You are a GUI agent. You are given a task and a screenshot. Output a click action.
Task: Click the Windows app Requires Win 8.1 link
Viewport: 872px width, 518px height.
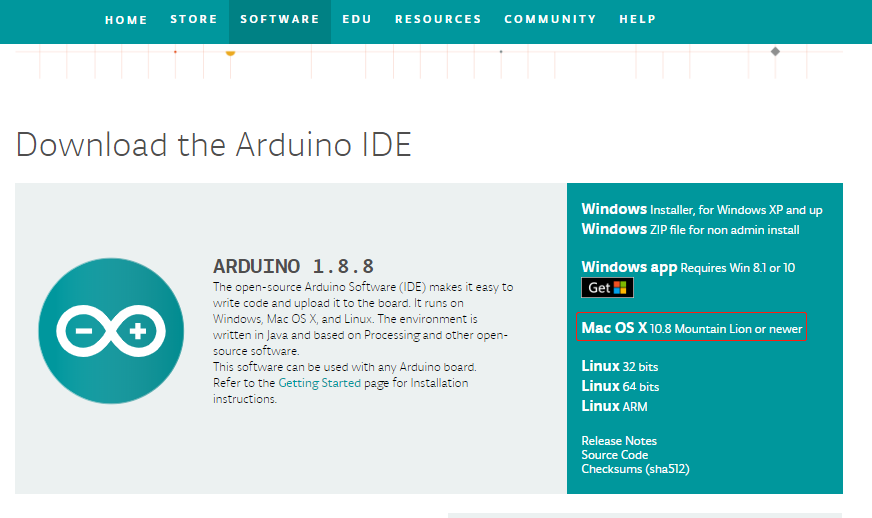(x=688, y=268)
